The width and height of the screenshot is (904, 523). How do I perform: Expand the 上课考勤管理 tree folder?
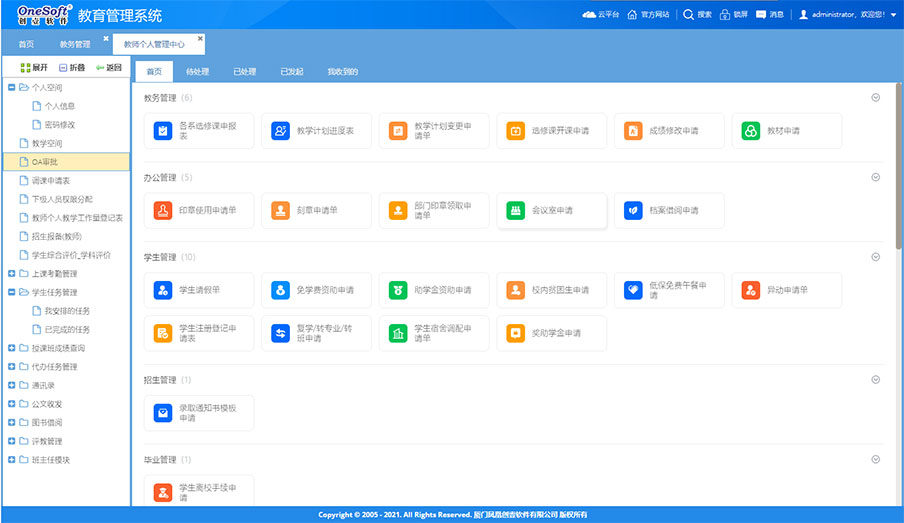point(11,274)
